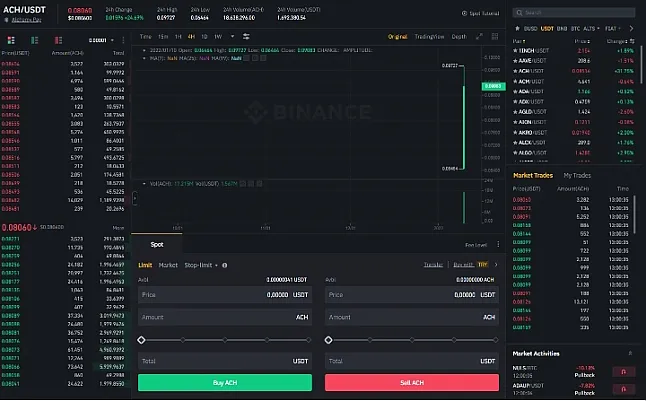The height and width of the screenshot is (401, 646).
Task: Favorite the AGLD/USDT pair star
Action: 515,112
